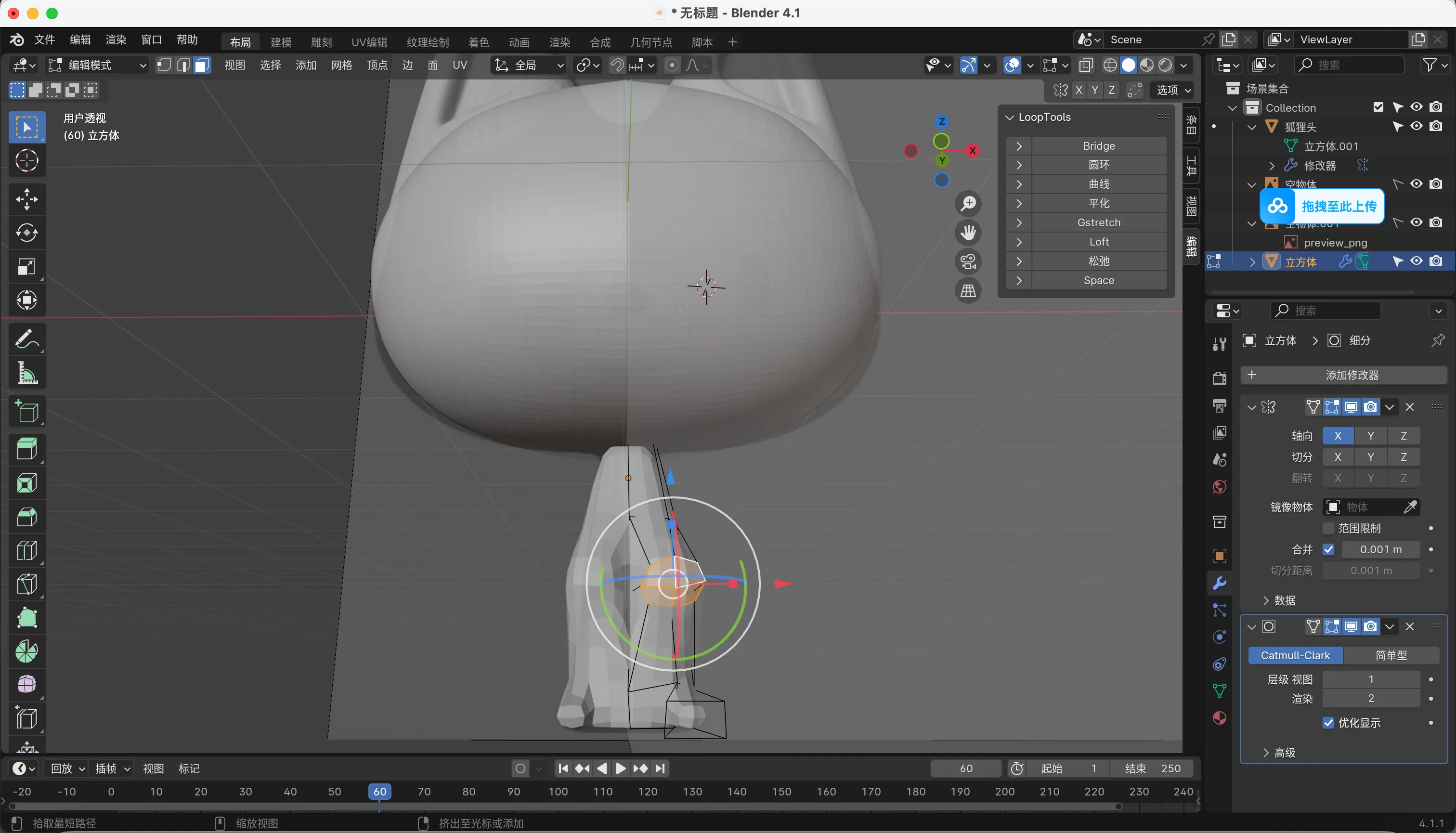Select the Measure ruler tool
The image size is (1456, 833).
click(x=26, y=373)
